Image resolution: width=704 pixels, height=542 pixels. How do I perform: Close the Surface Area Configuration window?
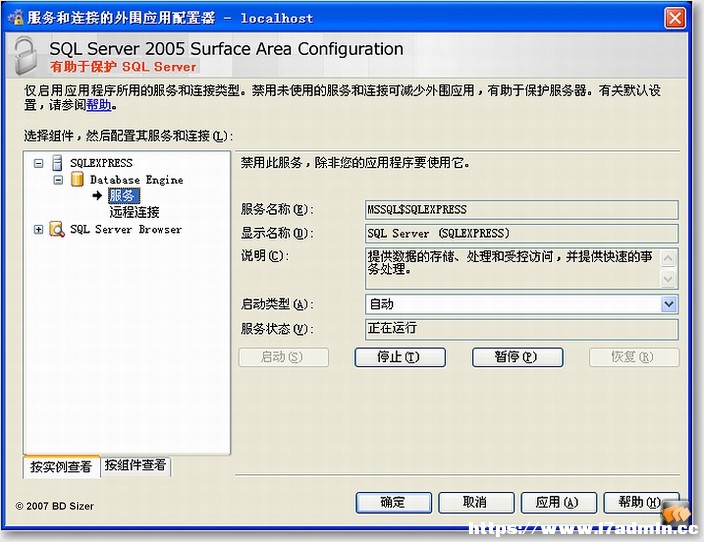pyautogui.click(x=675, y=18)
